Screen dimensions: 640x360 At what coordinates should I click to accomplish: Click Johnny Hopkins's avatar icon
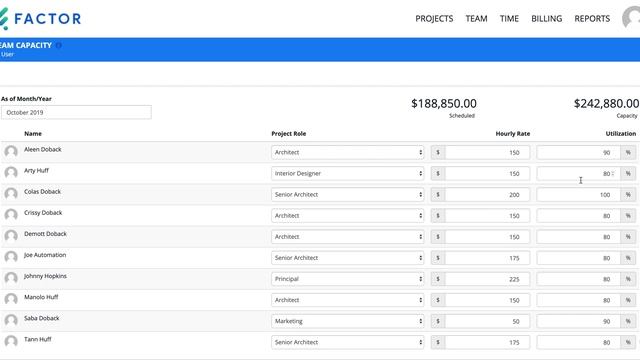(11, 278)
